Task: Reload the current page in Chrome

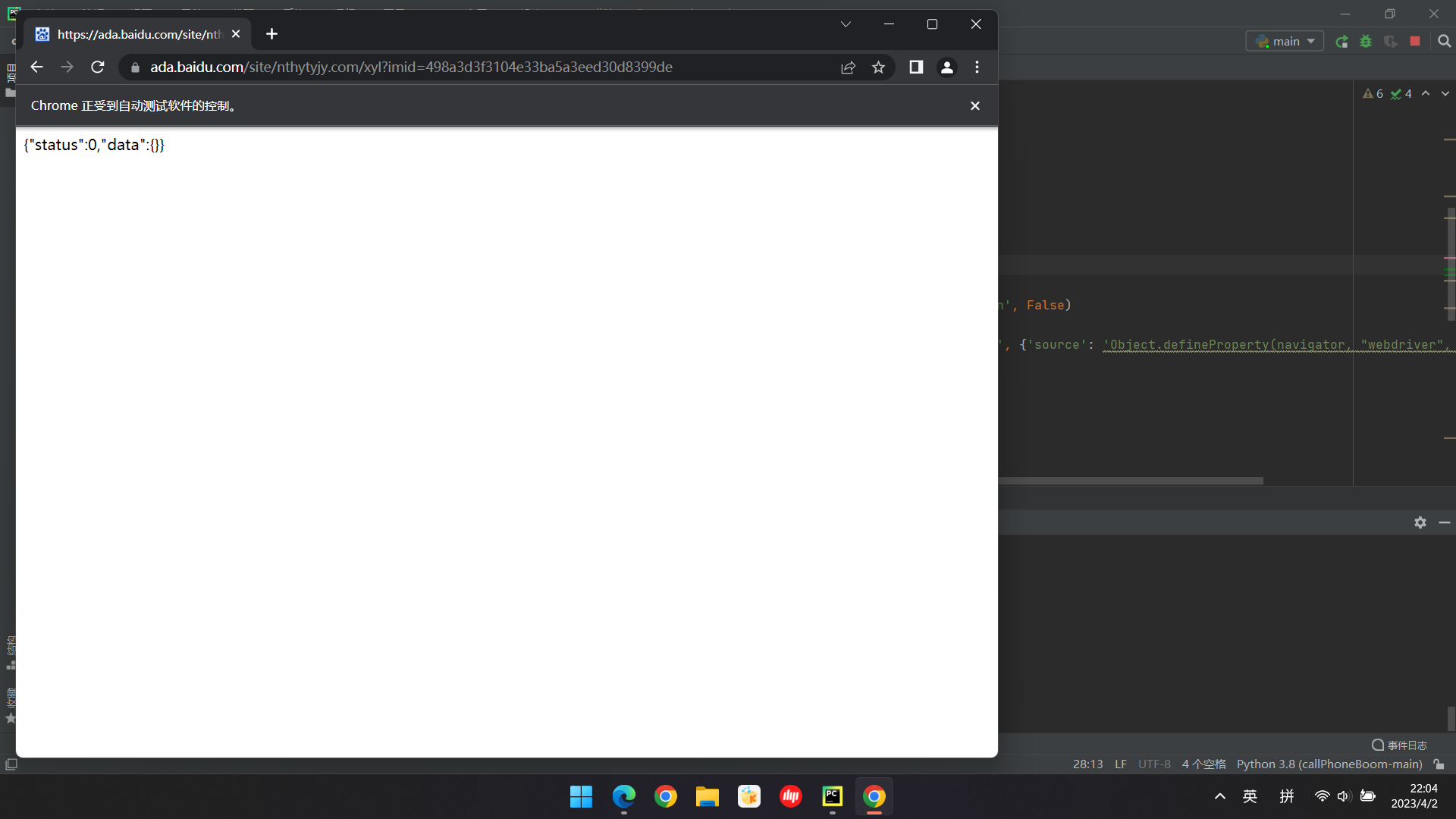Action: point(97,67)
